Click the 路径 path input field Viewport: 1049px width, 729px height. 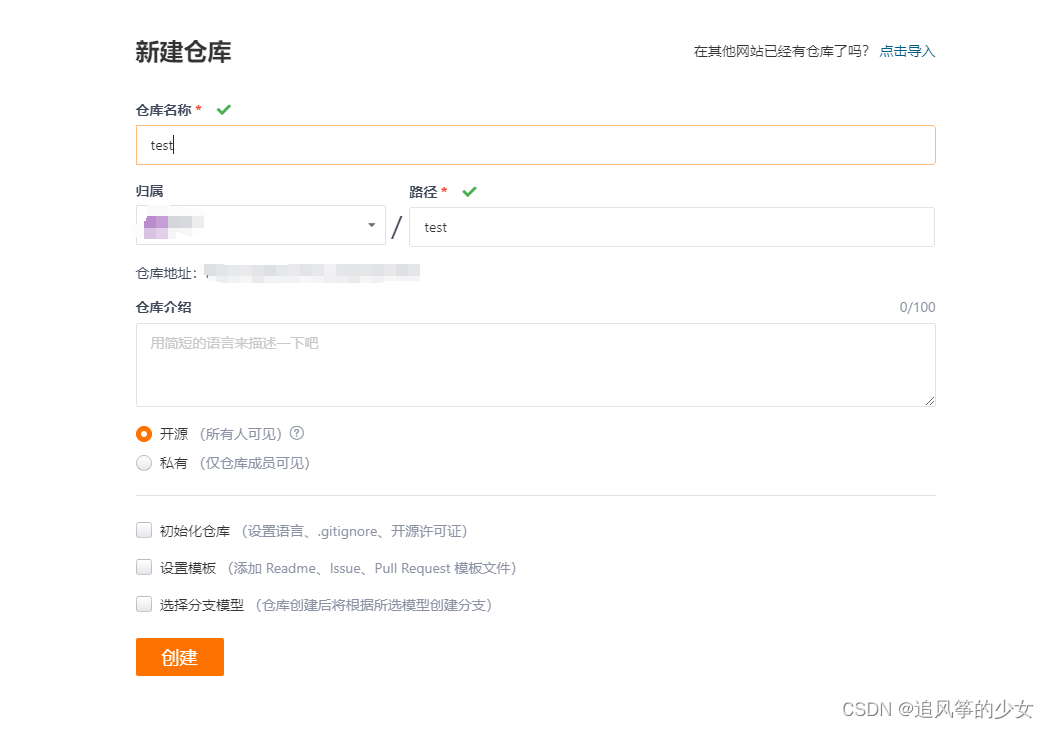tap(672, 227)
